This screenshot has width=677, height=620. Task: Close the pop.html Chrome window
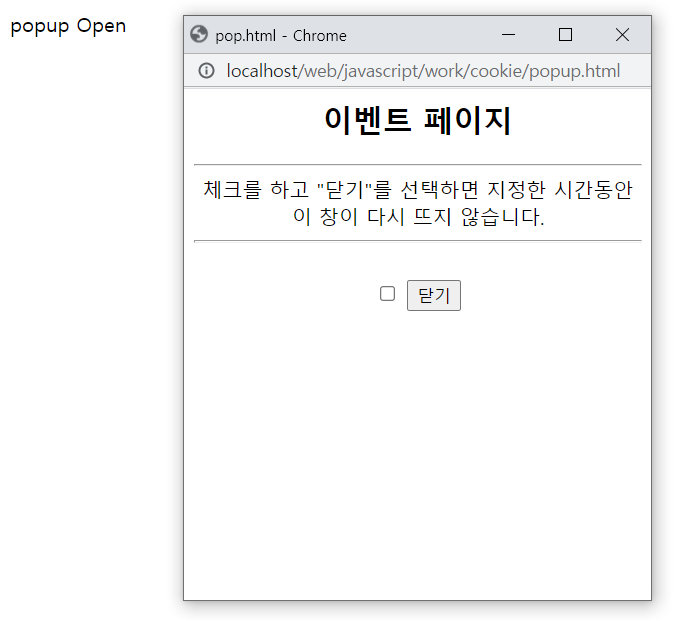[x=622, y=35]
